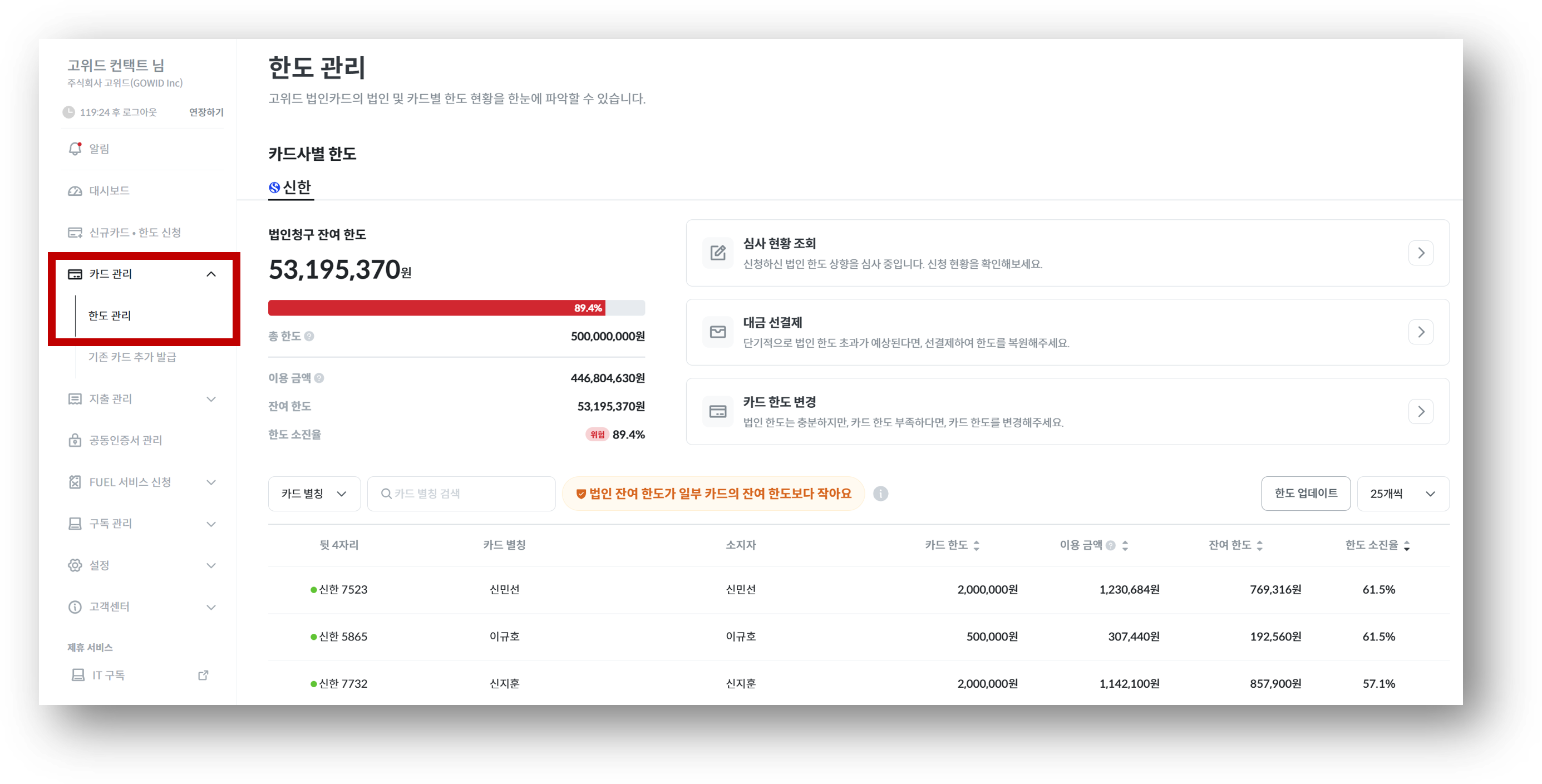Open the 25개씩 page size dropdown
This screenshot has width=1542, height=784.
1402,494
